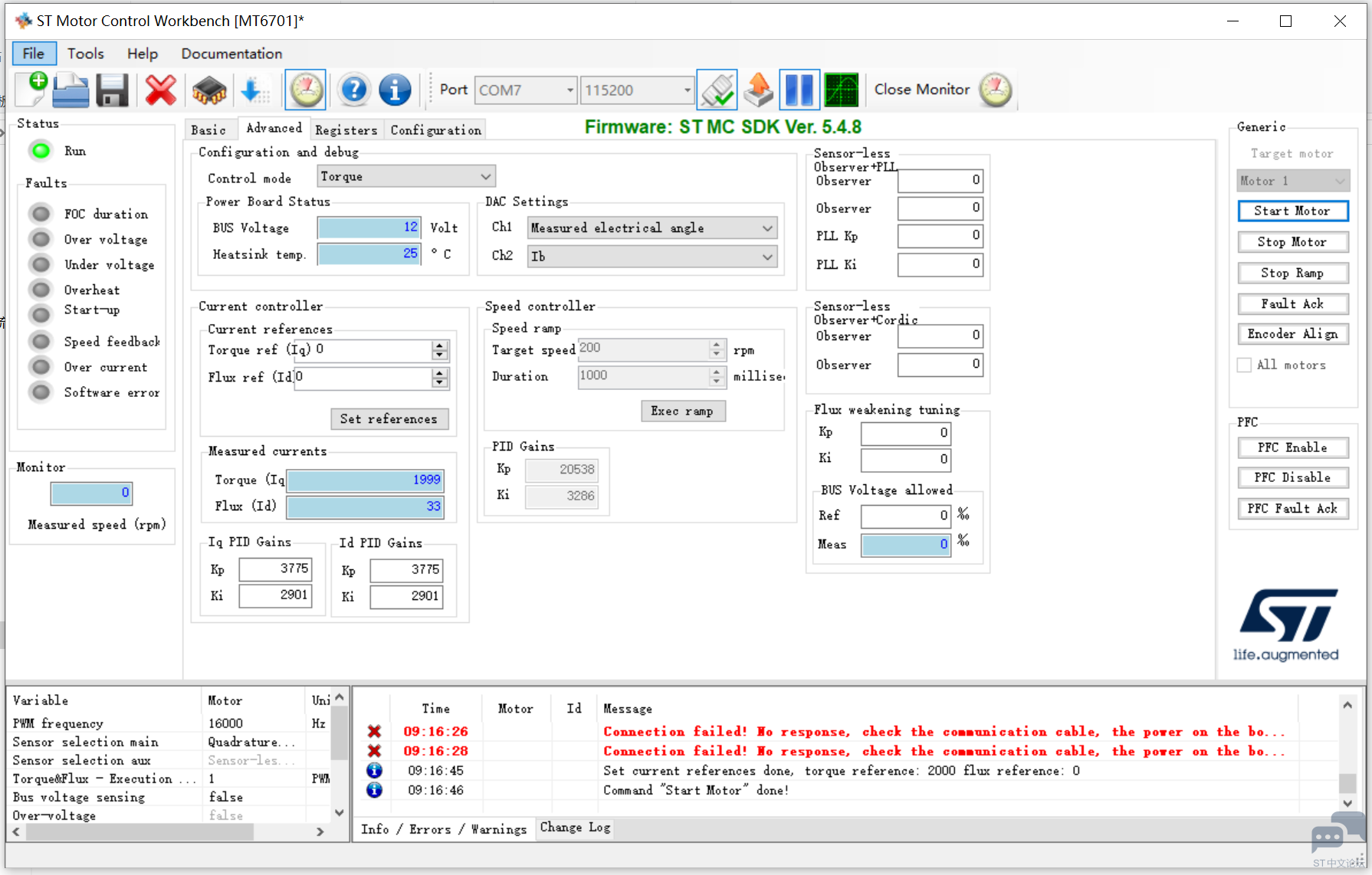Toggle the All motors checkbox
The height and width of the screenshot is (875, 1372).
click(1244, 365)
